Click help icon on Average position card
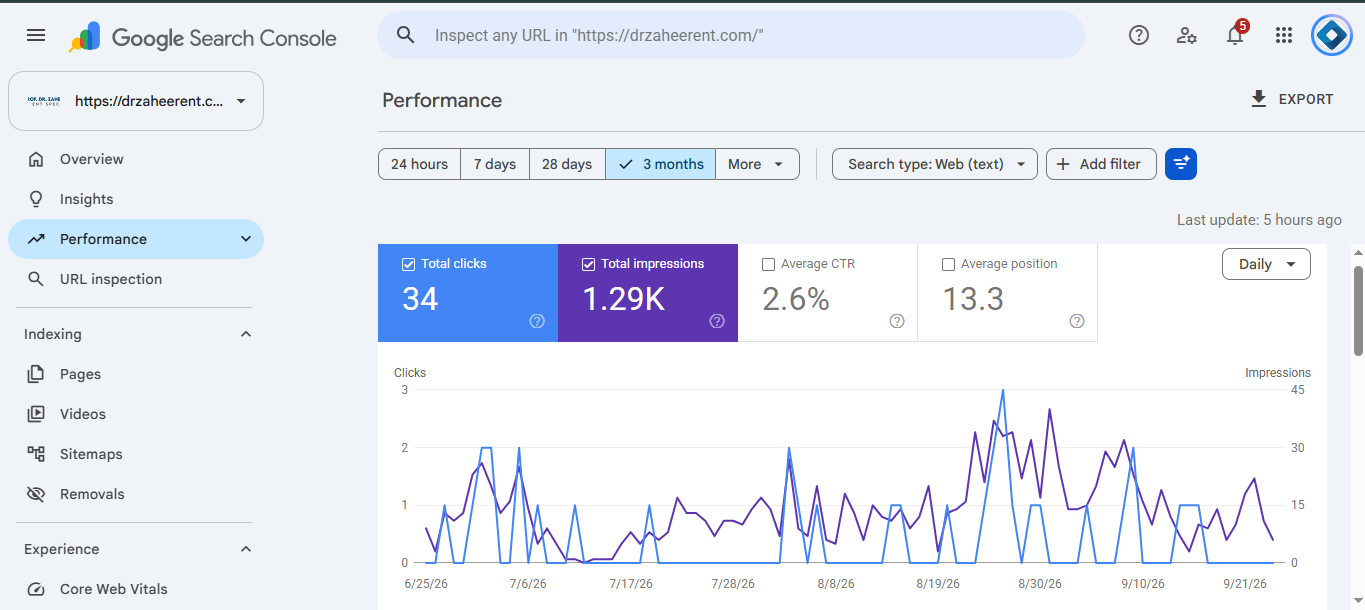 [x=1077, y=321]
